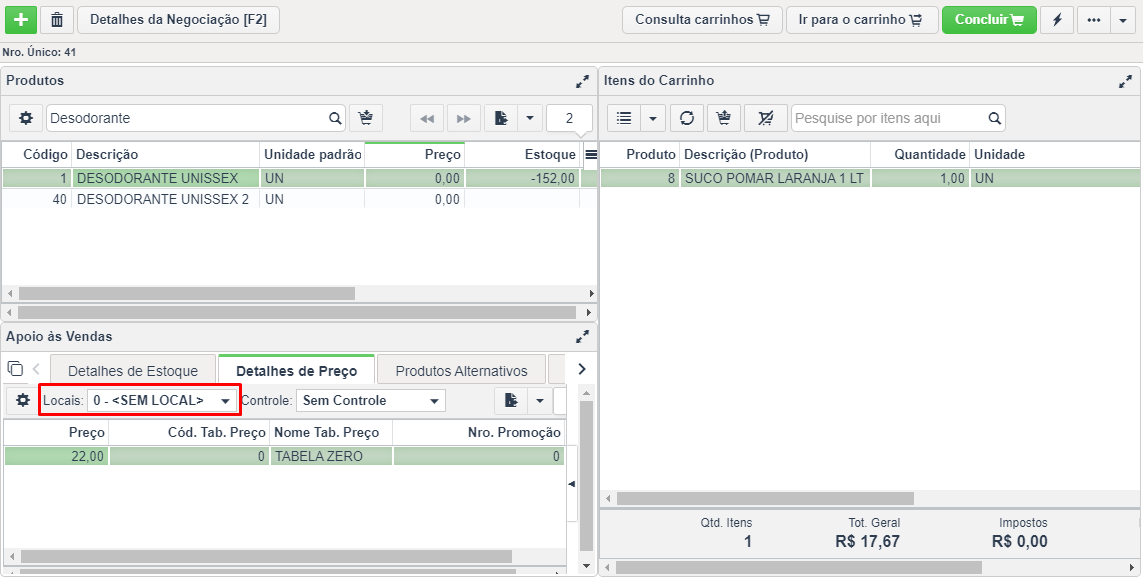Click the cart items horizontal scrollbar
This screenshot has height=578, width=1143.
[x=765, y=499]
